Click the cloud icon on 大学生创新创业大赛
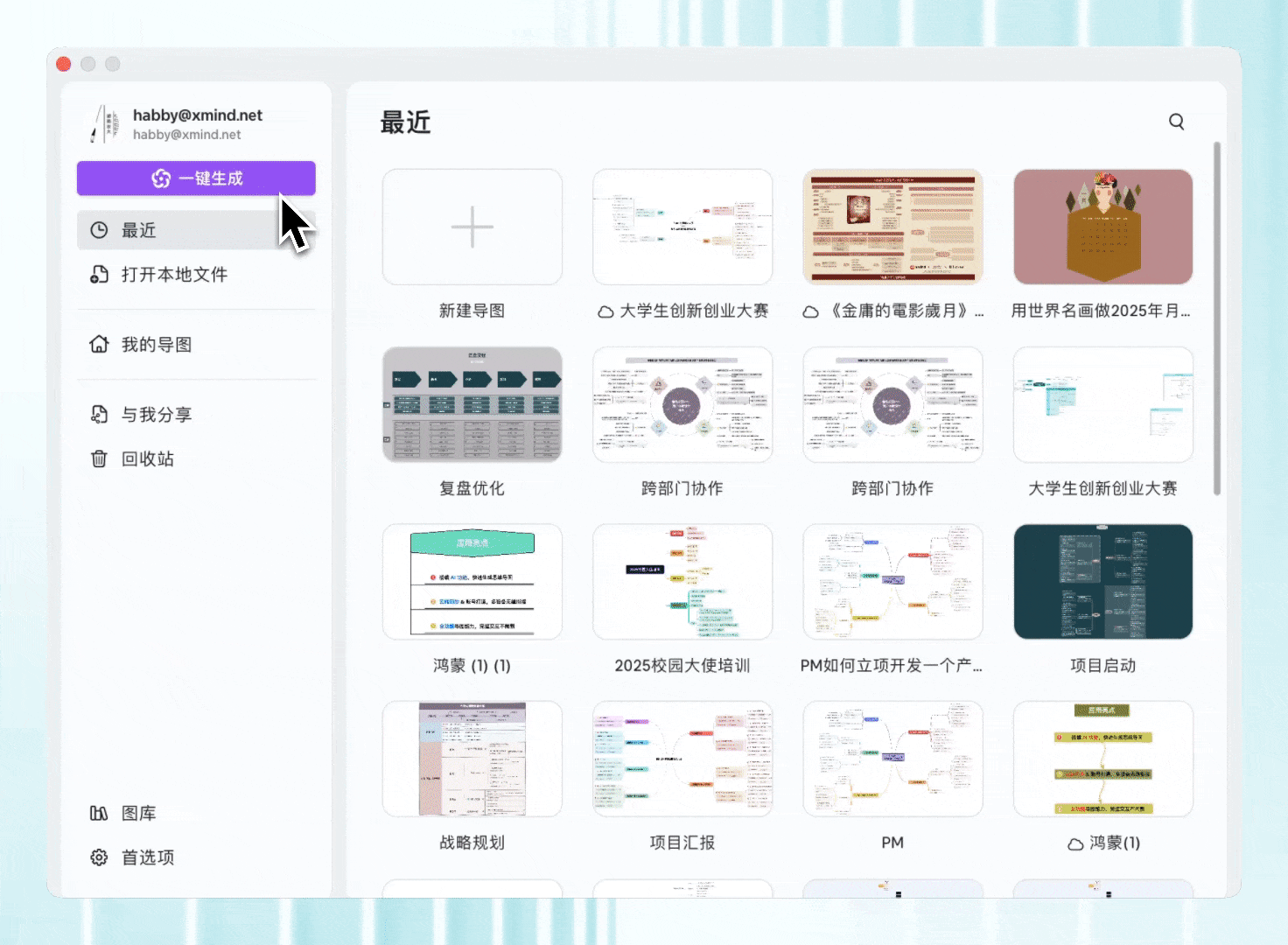Viewport: 1288px width, 945px height. coord(605,311)
